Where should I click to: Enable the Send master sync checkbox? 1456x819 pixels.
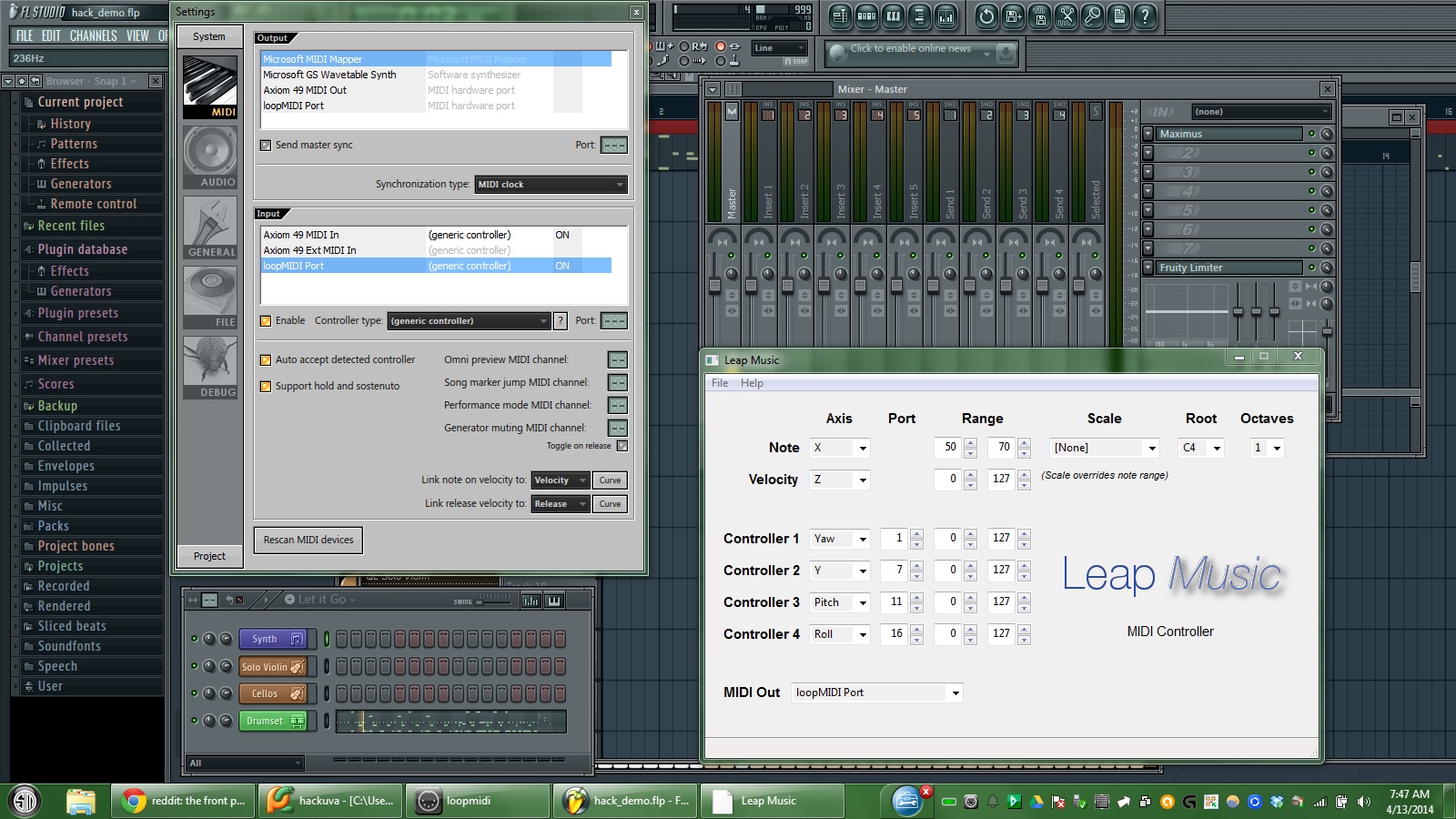[266, 146]
